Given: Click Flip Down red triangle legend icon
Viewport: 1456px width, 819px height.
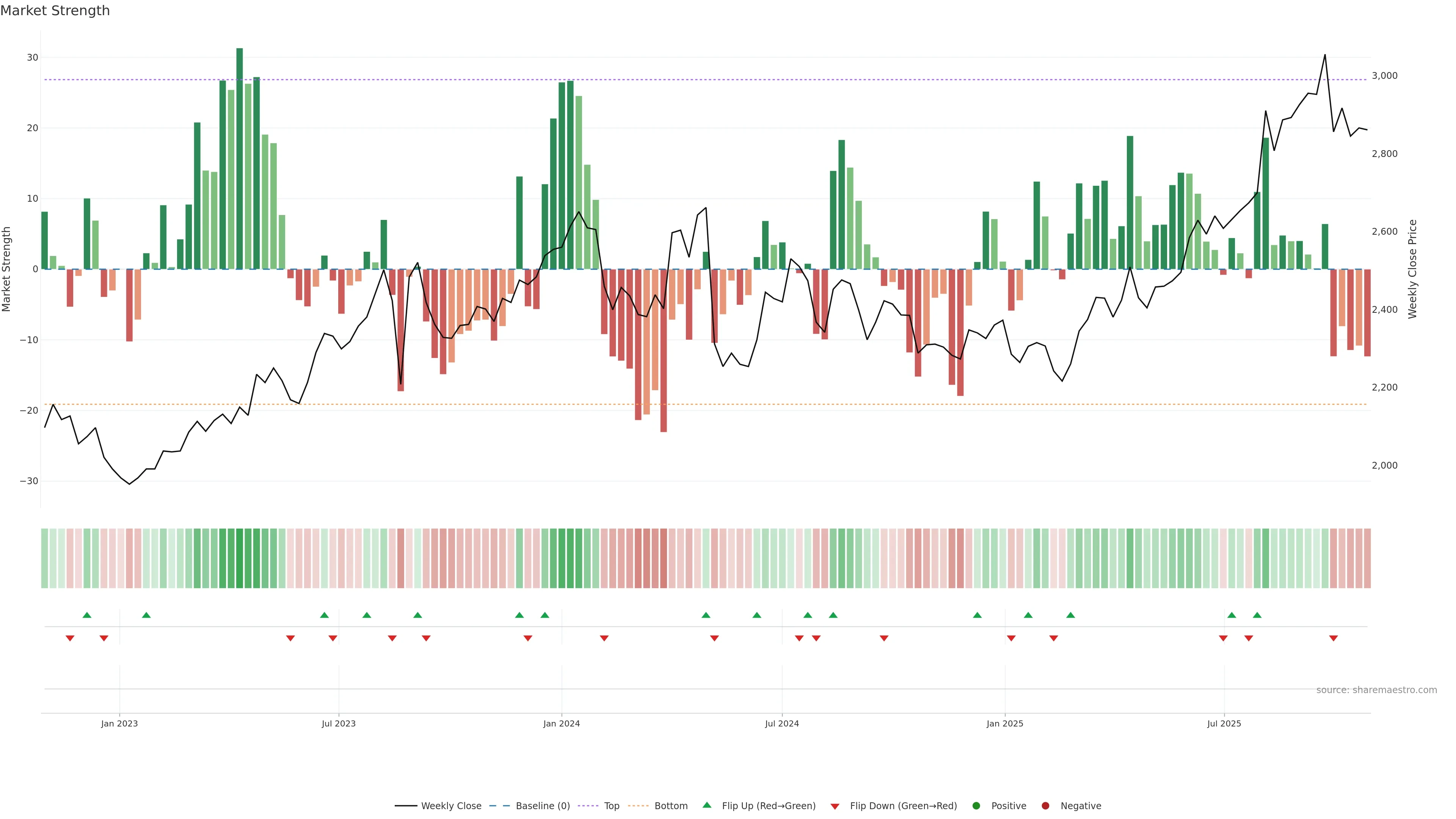Looking at the screenshot, I should click(835, 806).
